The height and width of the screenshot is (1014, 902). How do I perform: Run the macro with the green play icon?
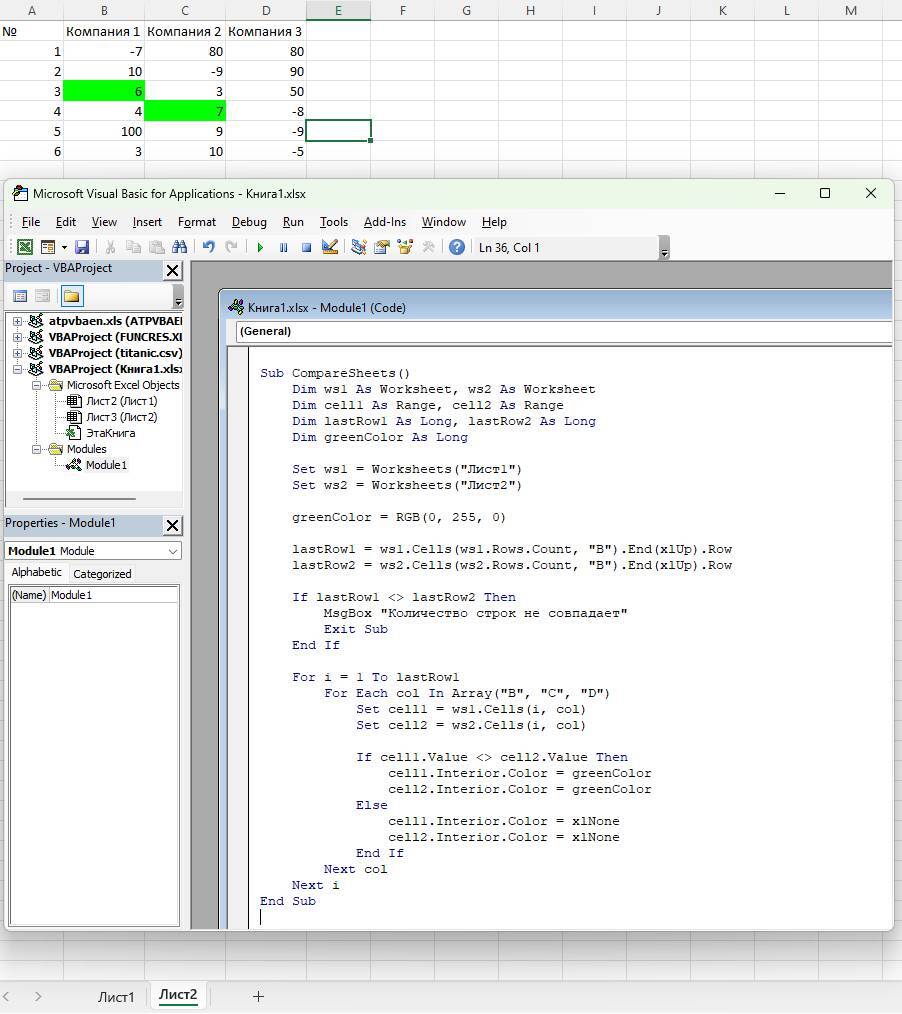coord(260,248)
